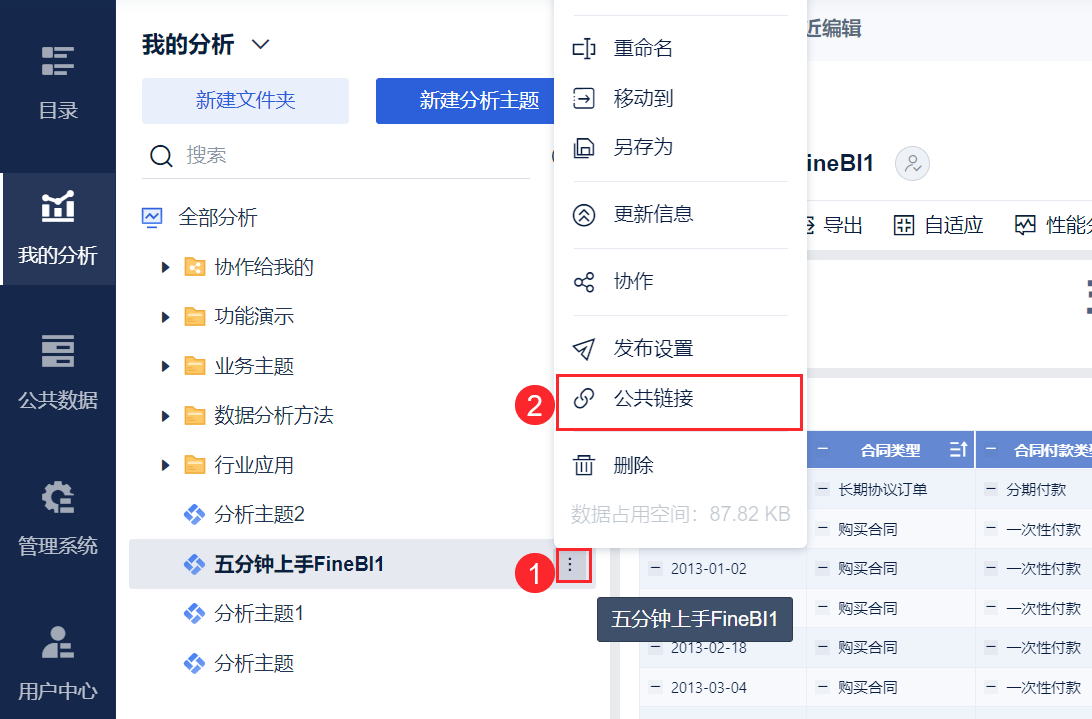Image resolution: width=1092 pixels, height=719 pixels.
Task: Sort the 合同类型 column header icon
Action: (x=957, y=451)
